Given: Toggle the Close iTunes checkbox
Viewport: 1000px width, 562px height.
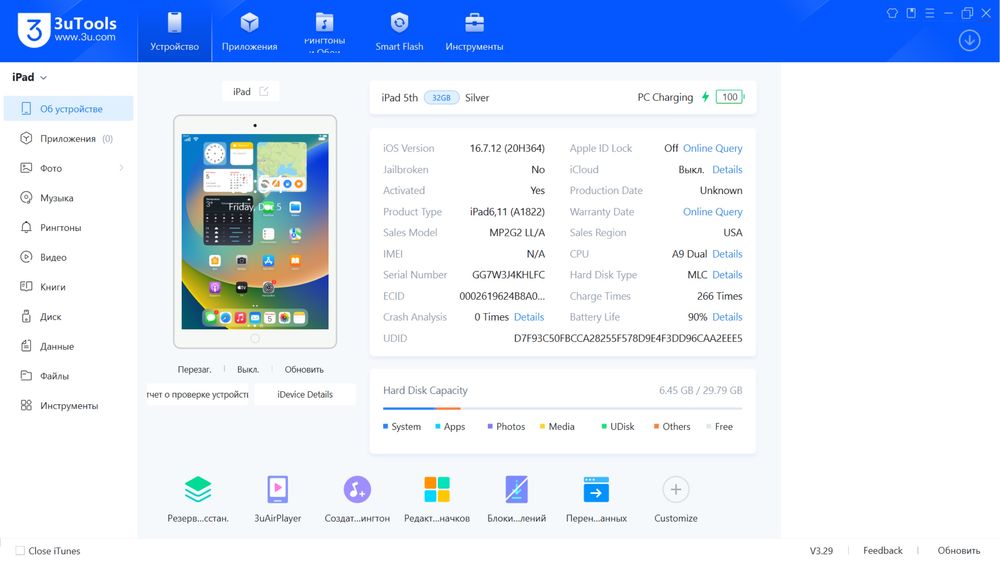Looking at the screenshot, I should coord(20,551).
